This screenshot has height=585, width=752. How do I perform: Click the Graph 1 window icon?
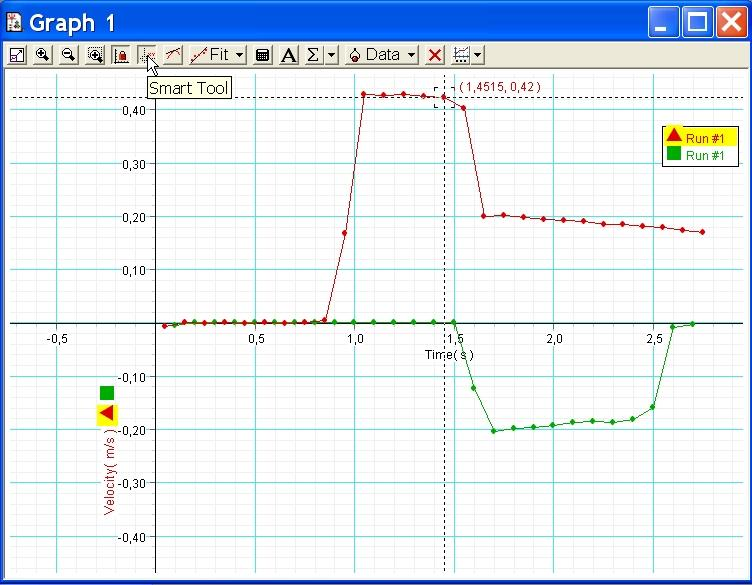pyautogui.click(x=14, y=22)
